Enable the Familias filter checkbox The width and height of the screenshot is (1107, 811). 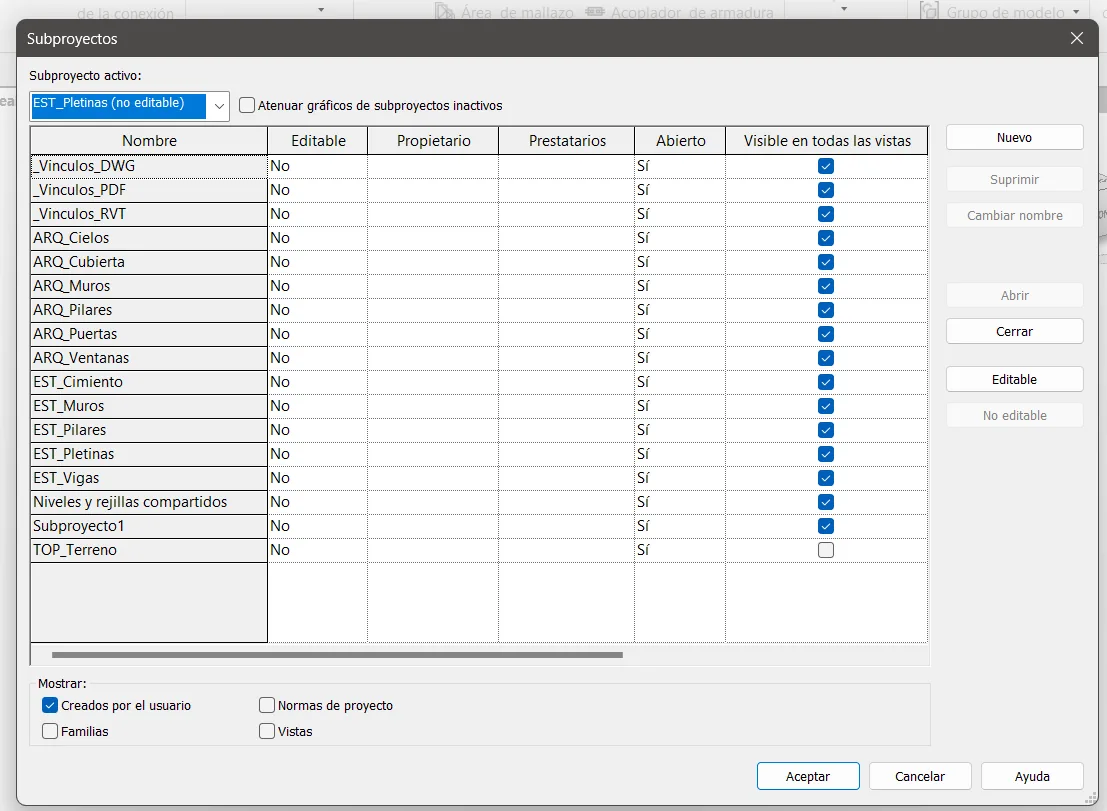point(49,731)
